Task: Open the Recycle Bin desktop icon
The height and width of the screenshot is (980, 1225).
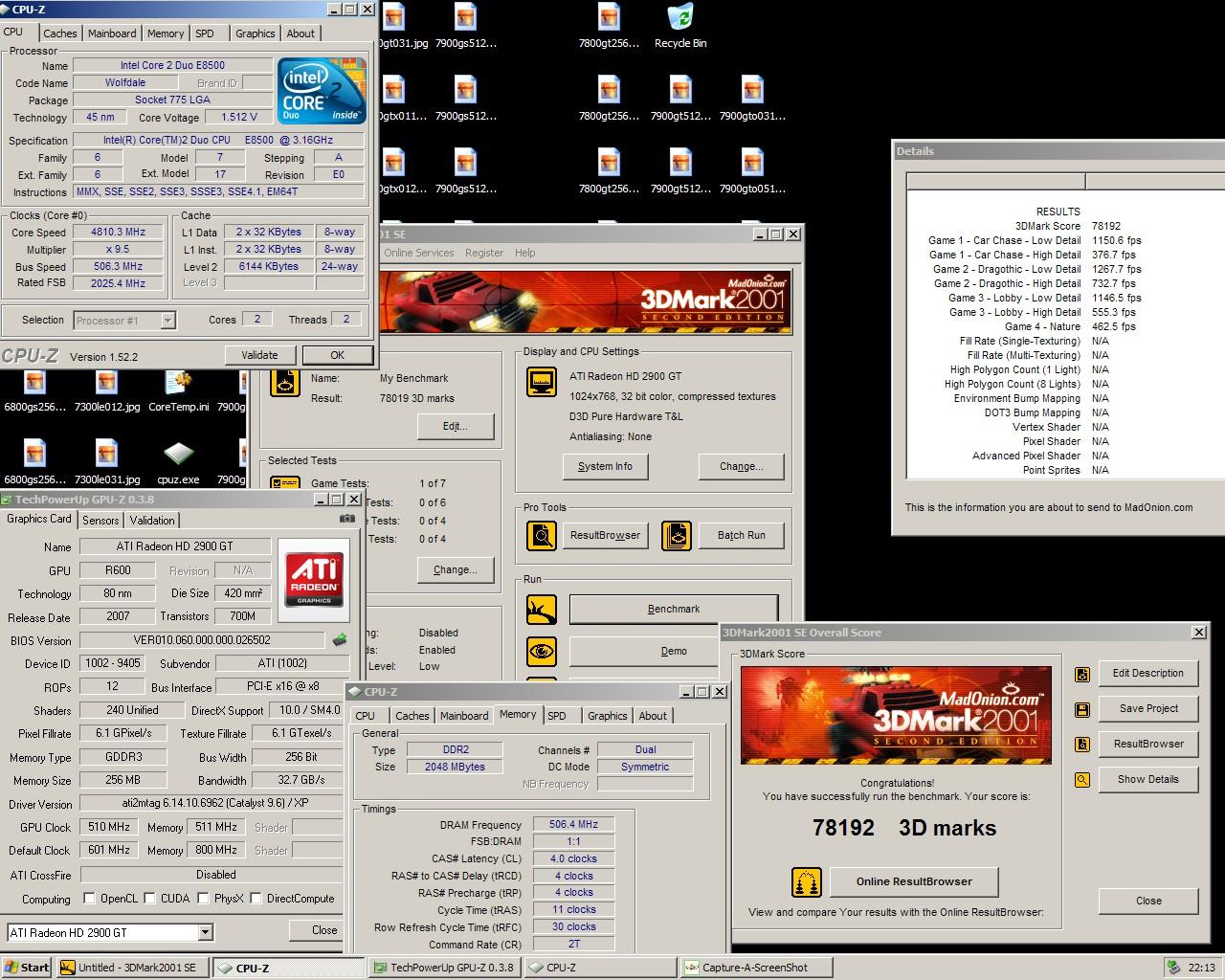Action: click(680, 26)
